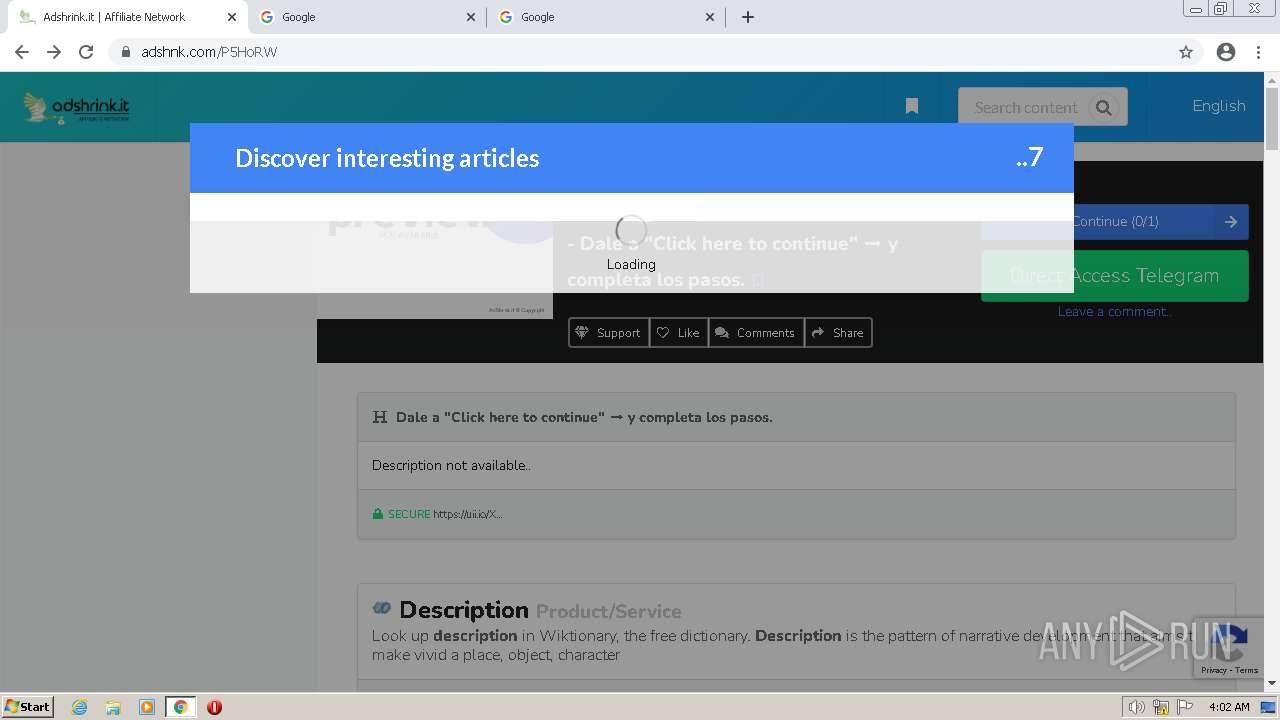
Task: Open reCAPTCHA Terms link
Action: (x=1247, y=670)
